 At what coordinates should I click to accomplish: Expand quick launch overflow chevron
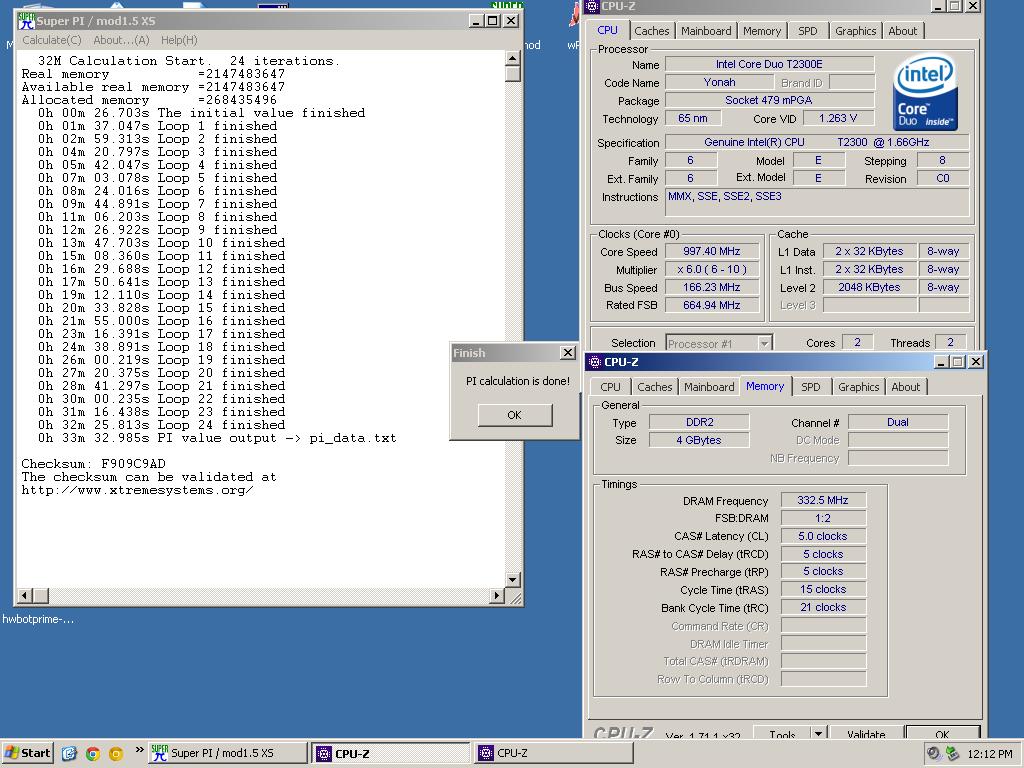139,750
